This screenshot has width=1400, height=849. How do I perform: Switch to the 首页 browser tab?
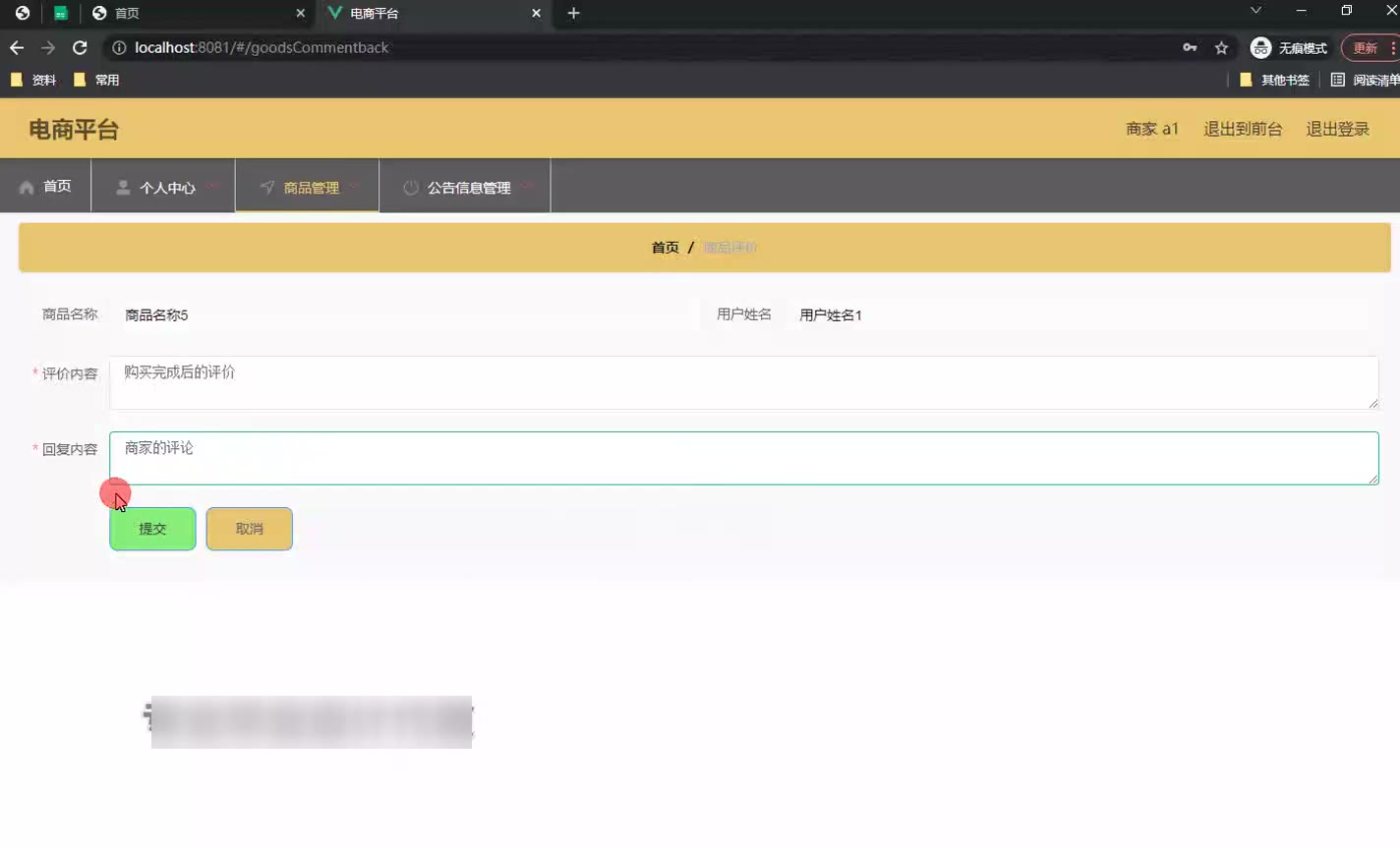(x=187, y=13)
